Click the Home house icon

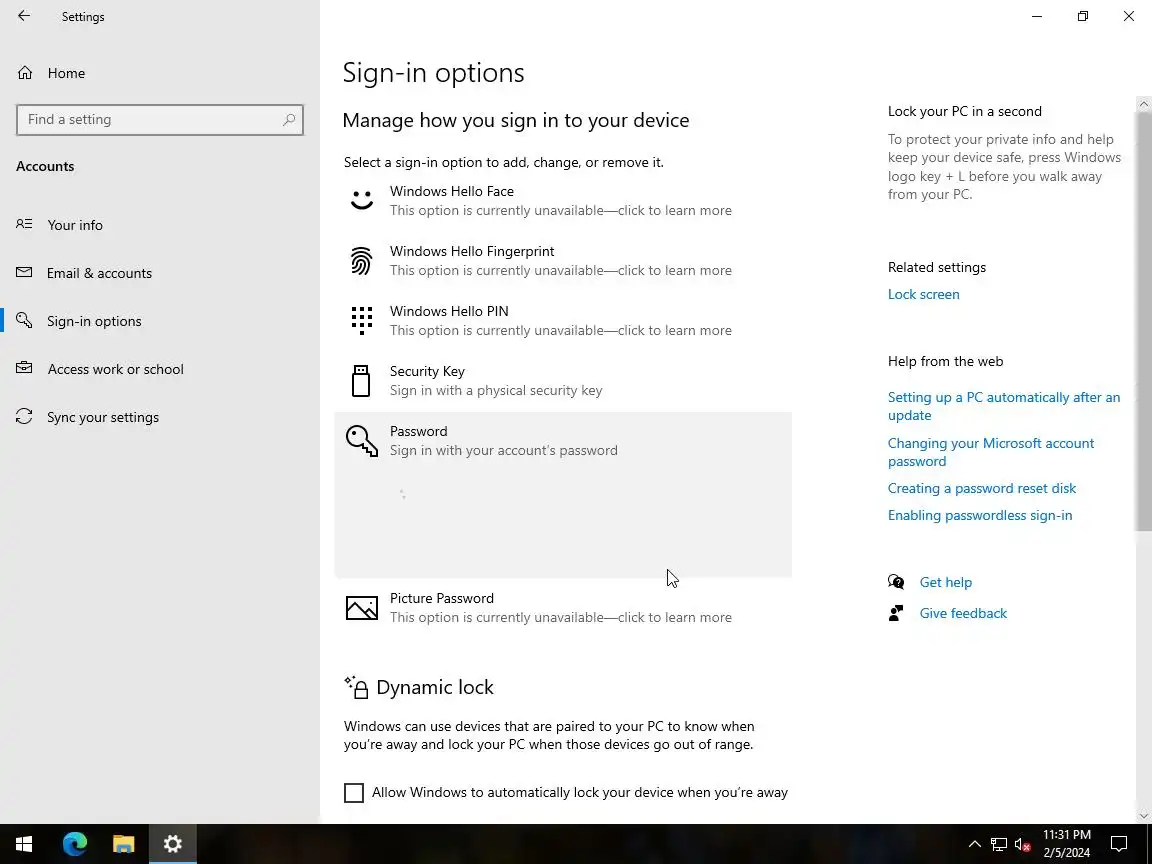[25, 73]
